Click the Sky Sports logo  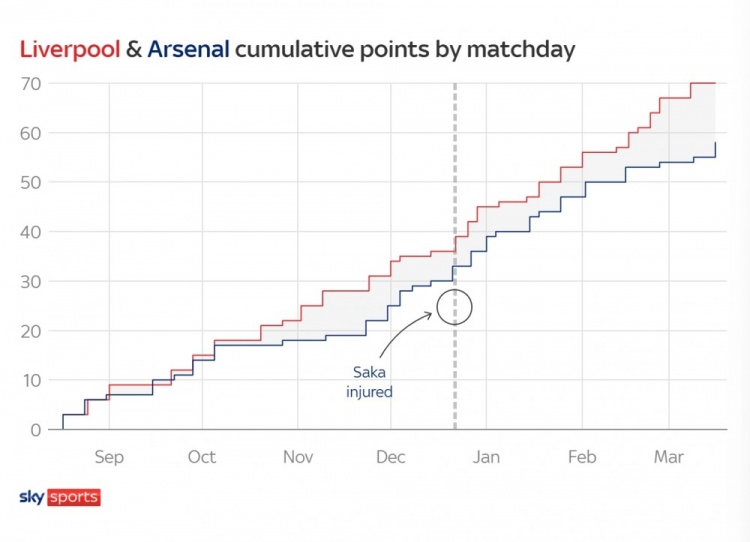click(60, 497)
